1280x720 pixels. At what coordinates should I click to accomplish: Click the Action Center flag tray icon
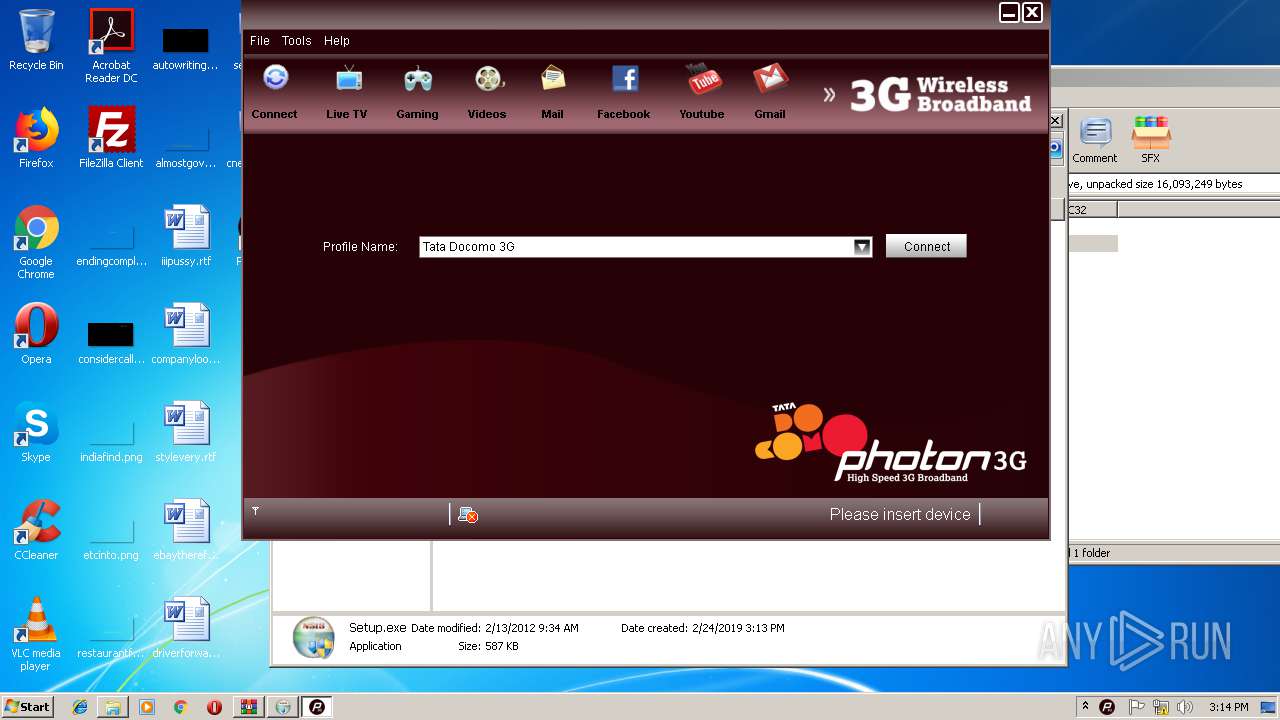pos(1136,707)
